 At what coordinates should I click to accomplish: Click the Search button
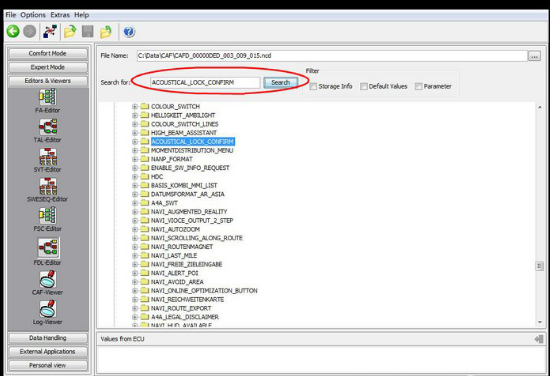click(x=281, y=82)
